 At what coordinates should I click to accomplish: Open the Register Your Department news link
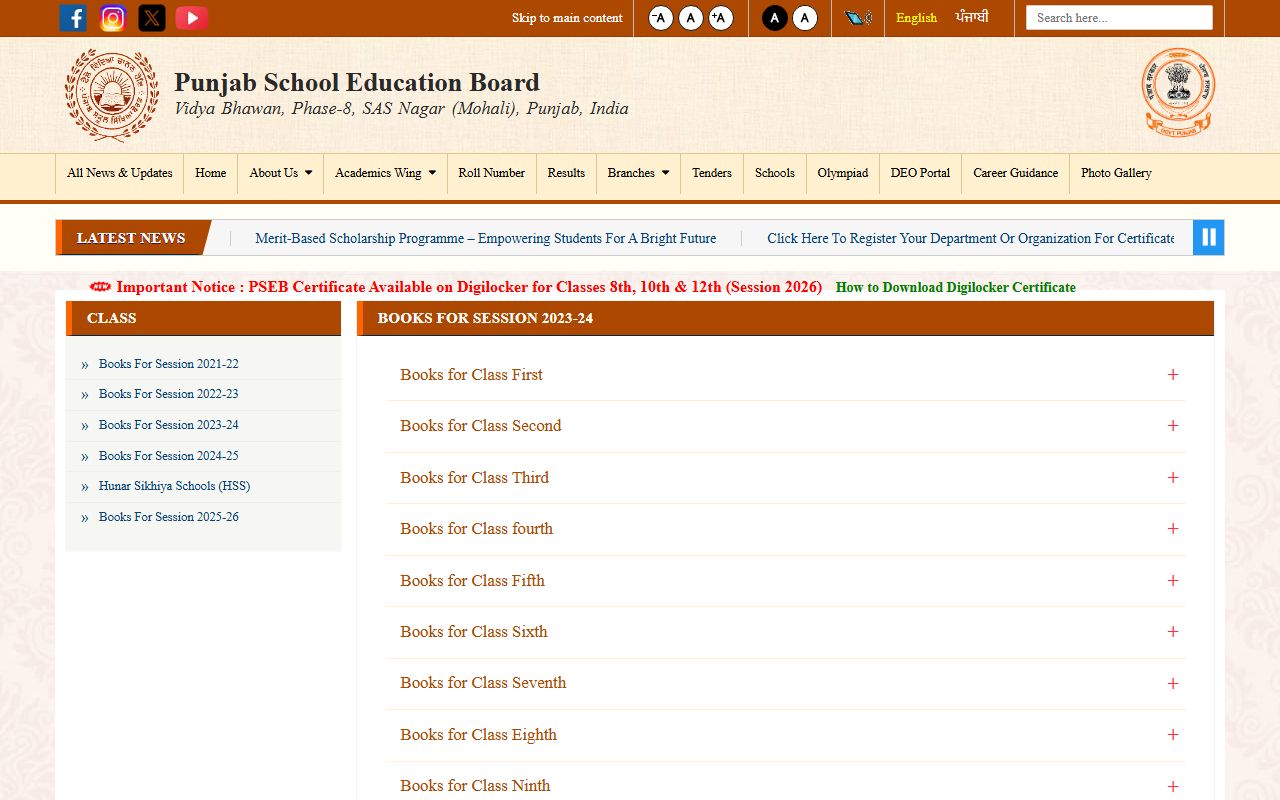click(x=970, y=238)
